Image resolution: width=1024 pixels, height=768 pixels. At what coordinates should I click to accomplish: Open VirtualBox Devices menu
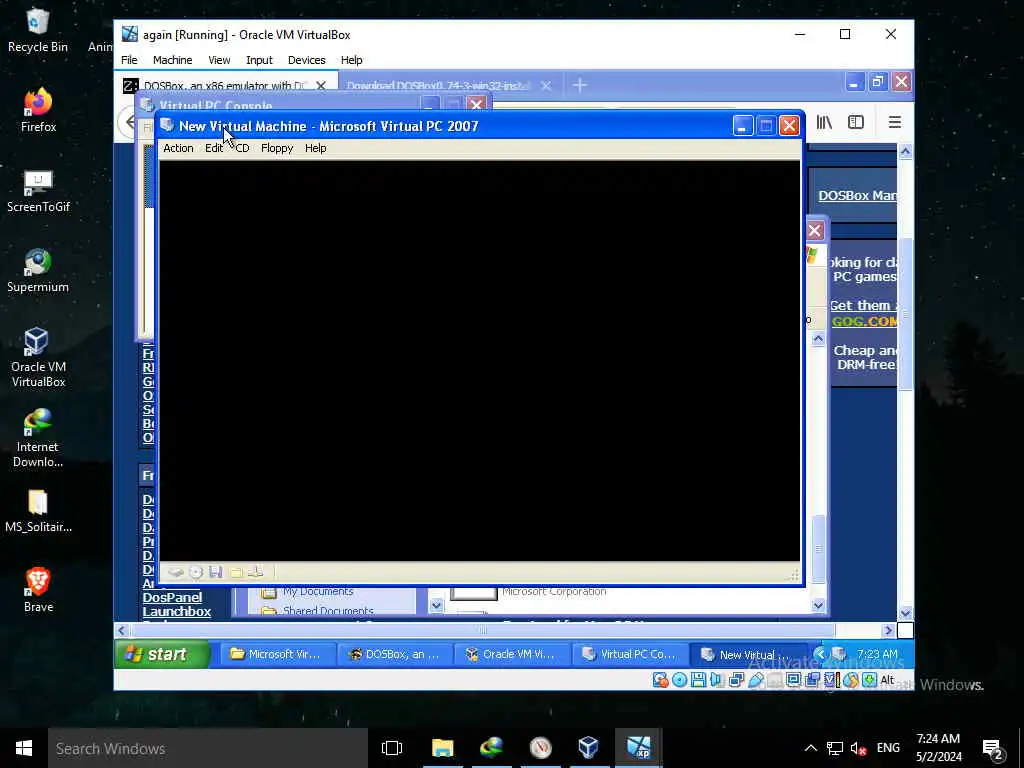pos(306,60)
